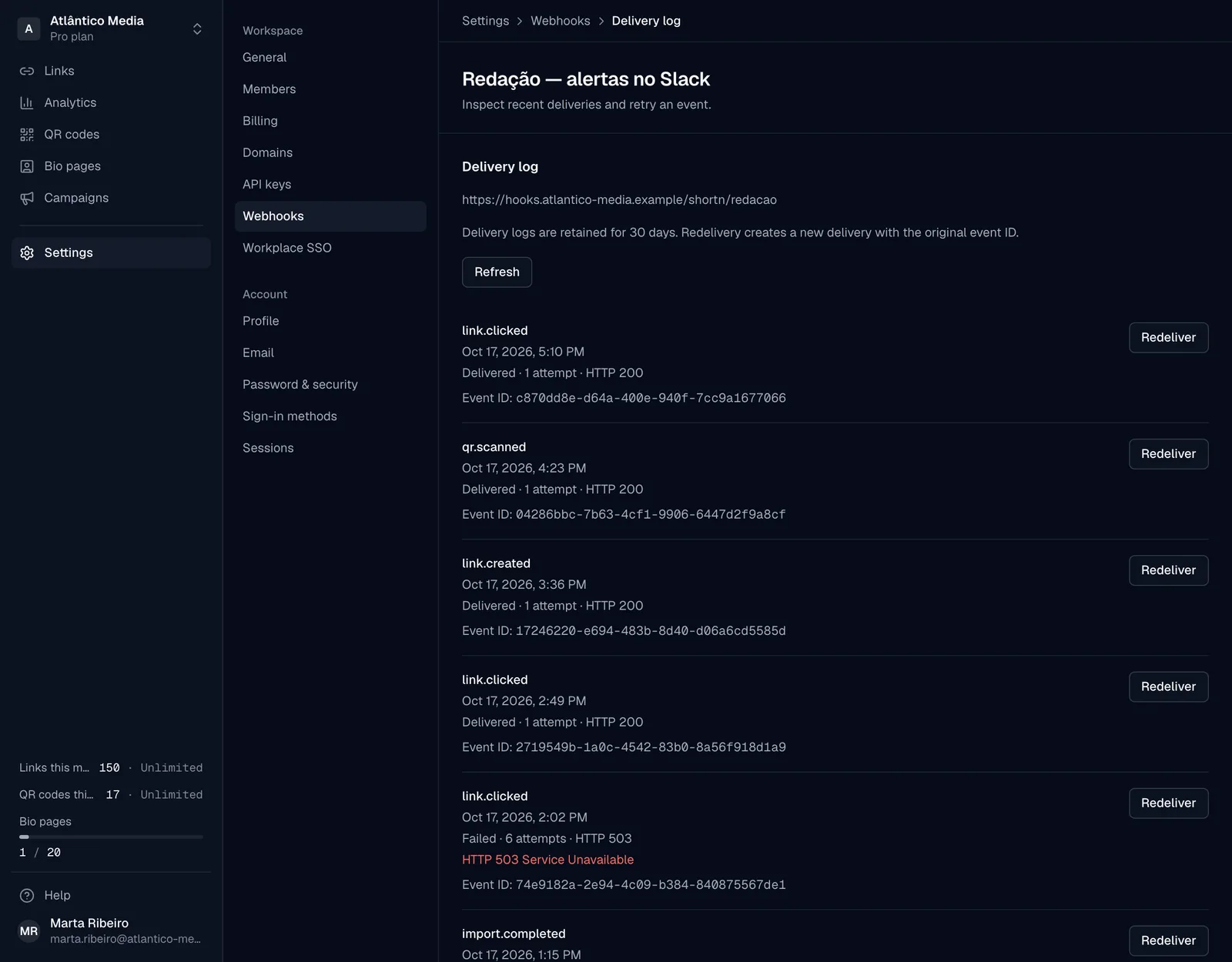
Task: Click Links this month usage row
Action: click(x=111, y=768)
